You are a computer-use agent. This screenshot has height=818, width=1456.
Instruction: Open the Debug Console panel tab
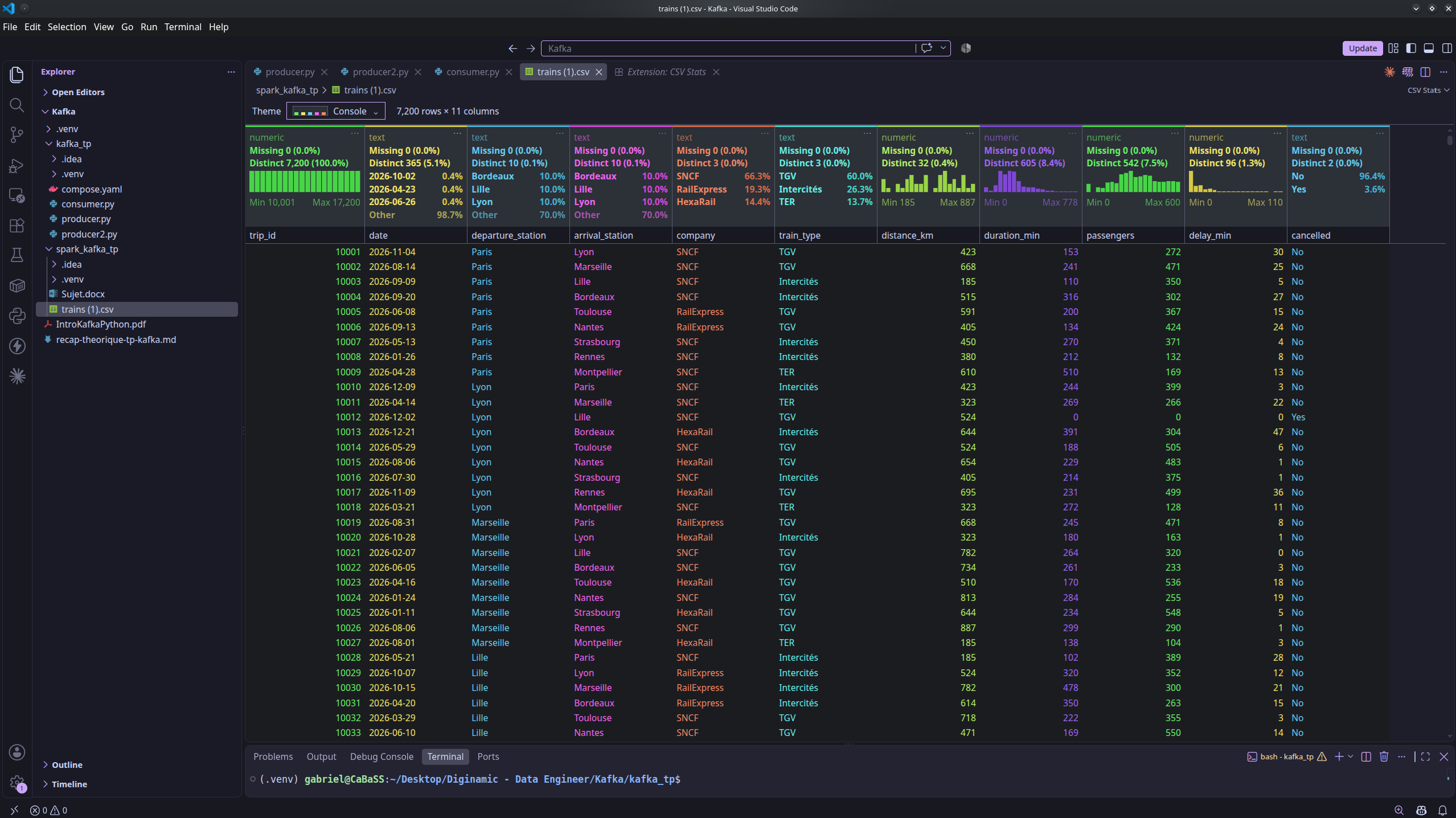point(382,756)
